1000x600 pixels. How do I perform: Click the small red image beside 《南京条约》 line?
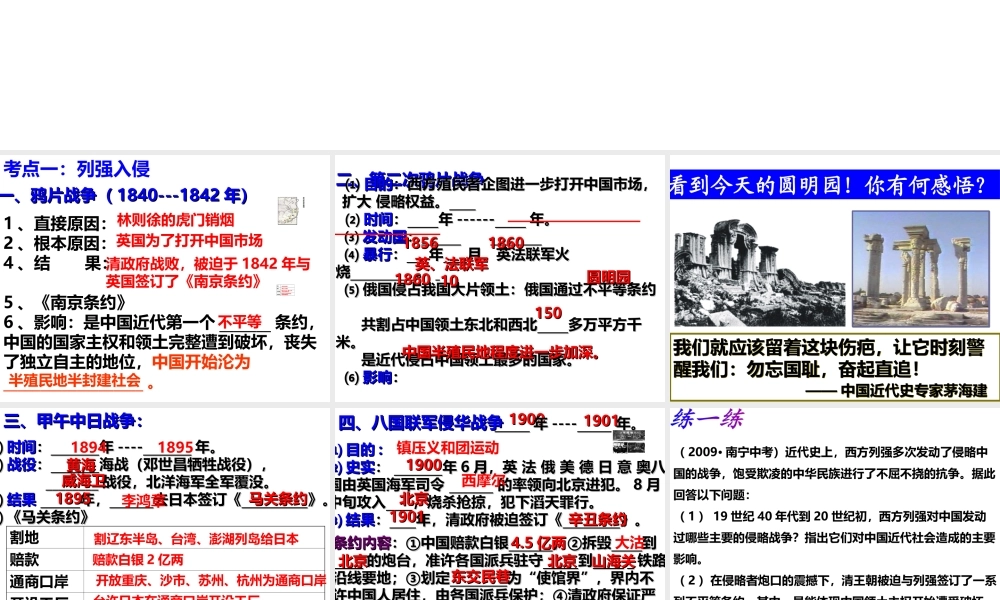click(x=285, y=290)
